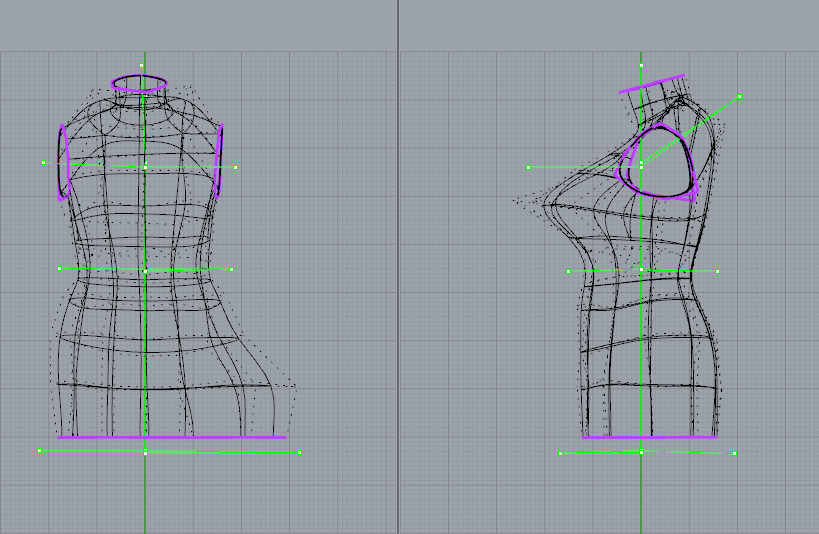This screenshot has height=534, width=819.
Task: Select right end handle of front-view waist line
Action: [x=231, y=270]
